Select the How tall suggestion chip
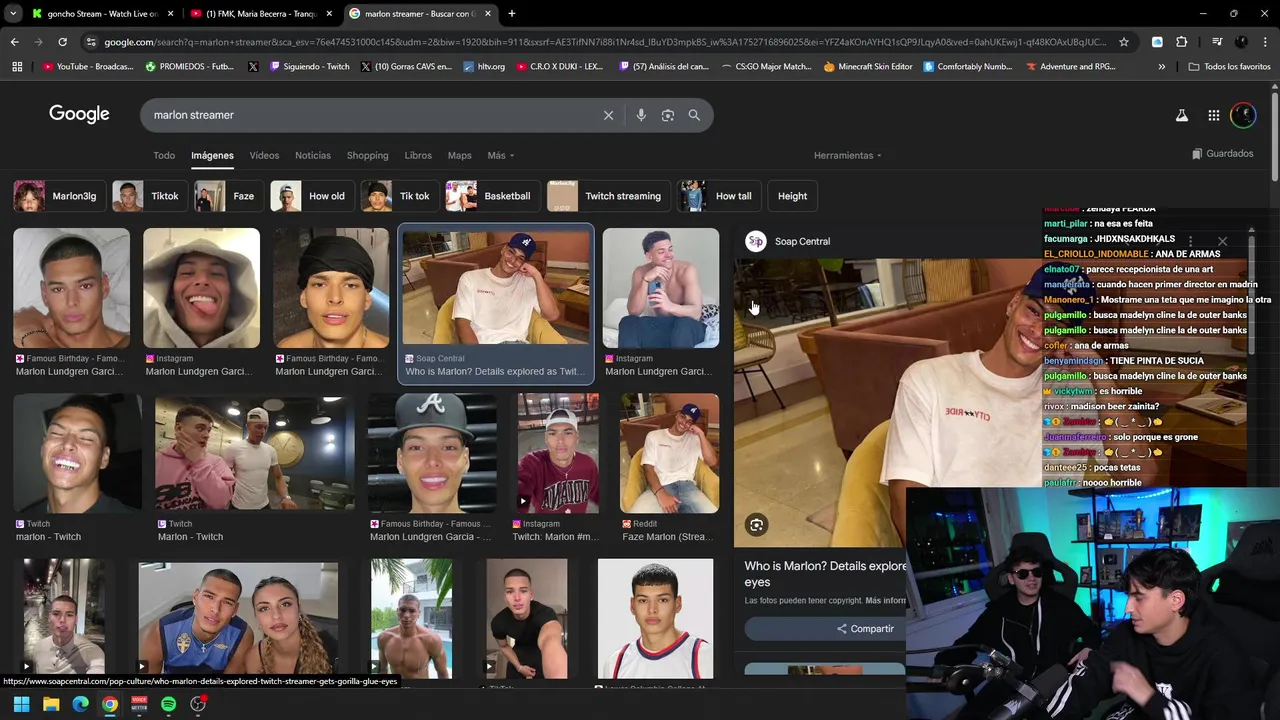Image resolution: width=1280 pixels, height=720 pixels. pyautogui.click(x=717, y=196)
